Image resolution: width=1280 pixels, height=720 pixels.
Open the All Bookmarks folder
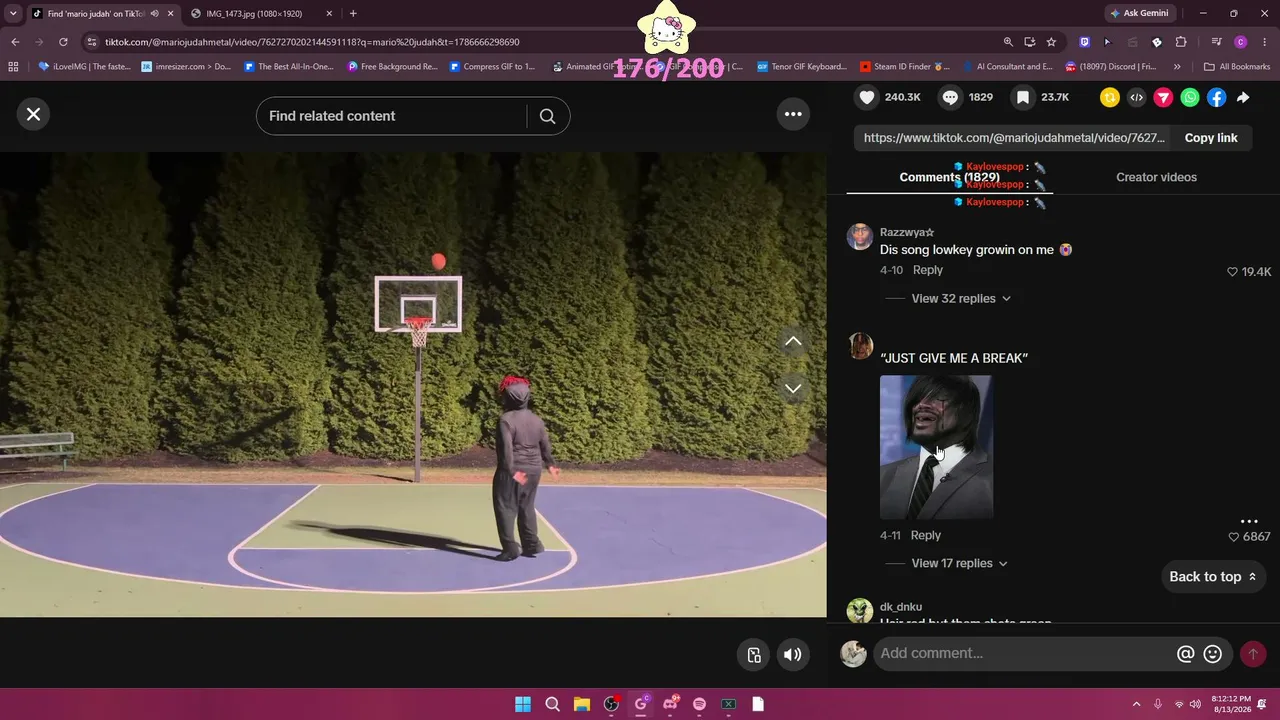(1237, 67)
